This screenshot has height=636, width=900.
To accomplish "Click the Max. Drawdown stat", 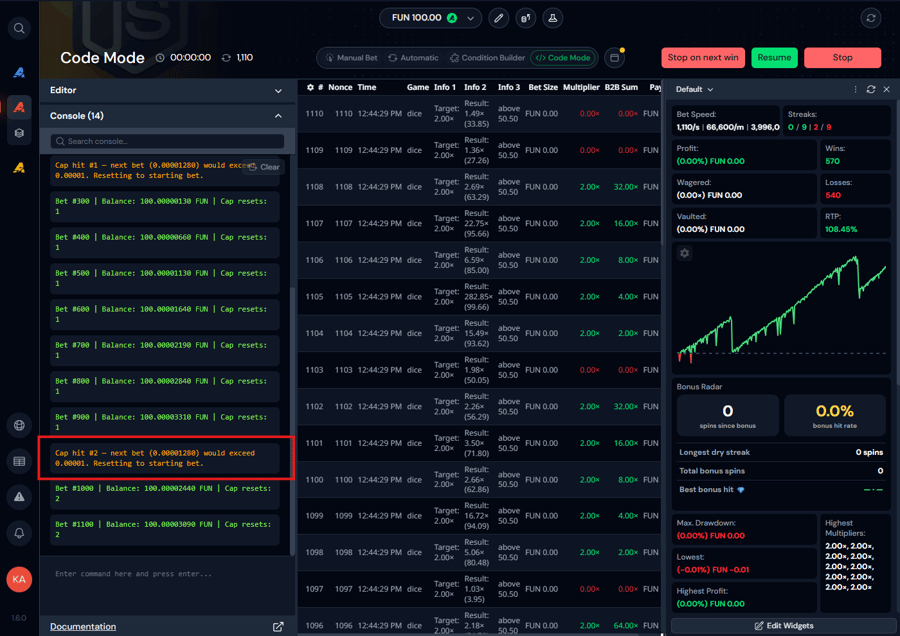I will coord(744,529).
